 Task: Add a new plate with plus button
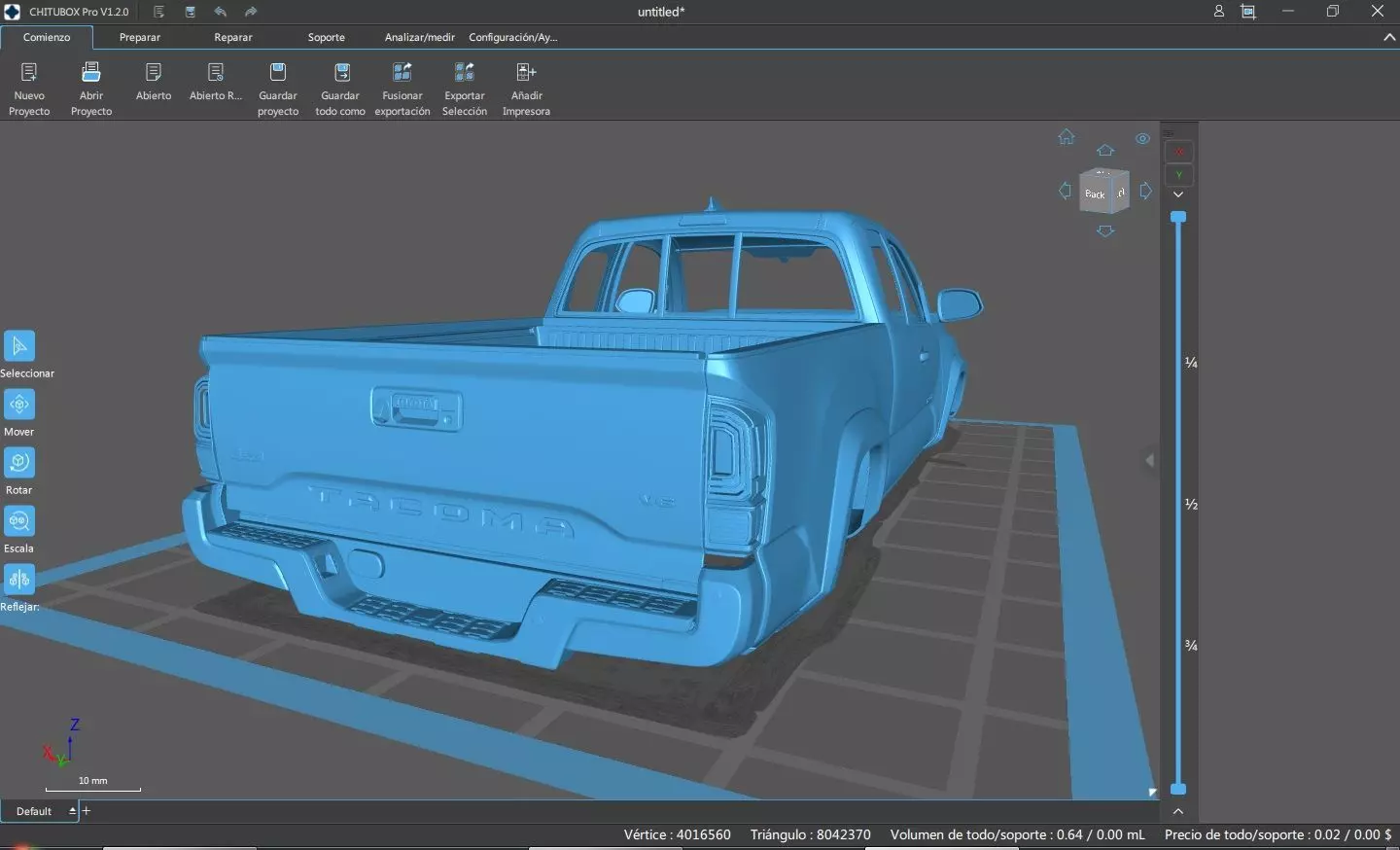[x=87, y=810]
